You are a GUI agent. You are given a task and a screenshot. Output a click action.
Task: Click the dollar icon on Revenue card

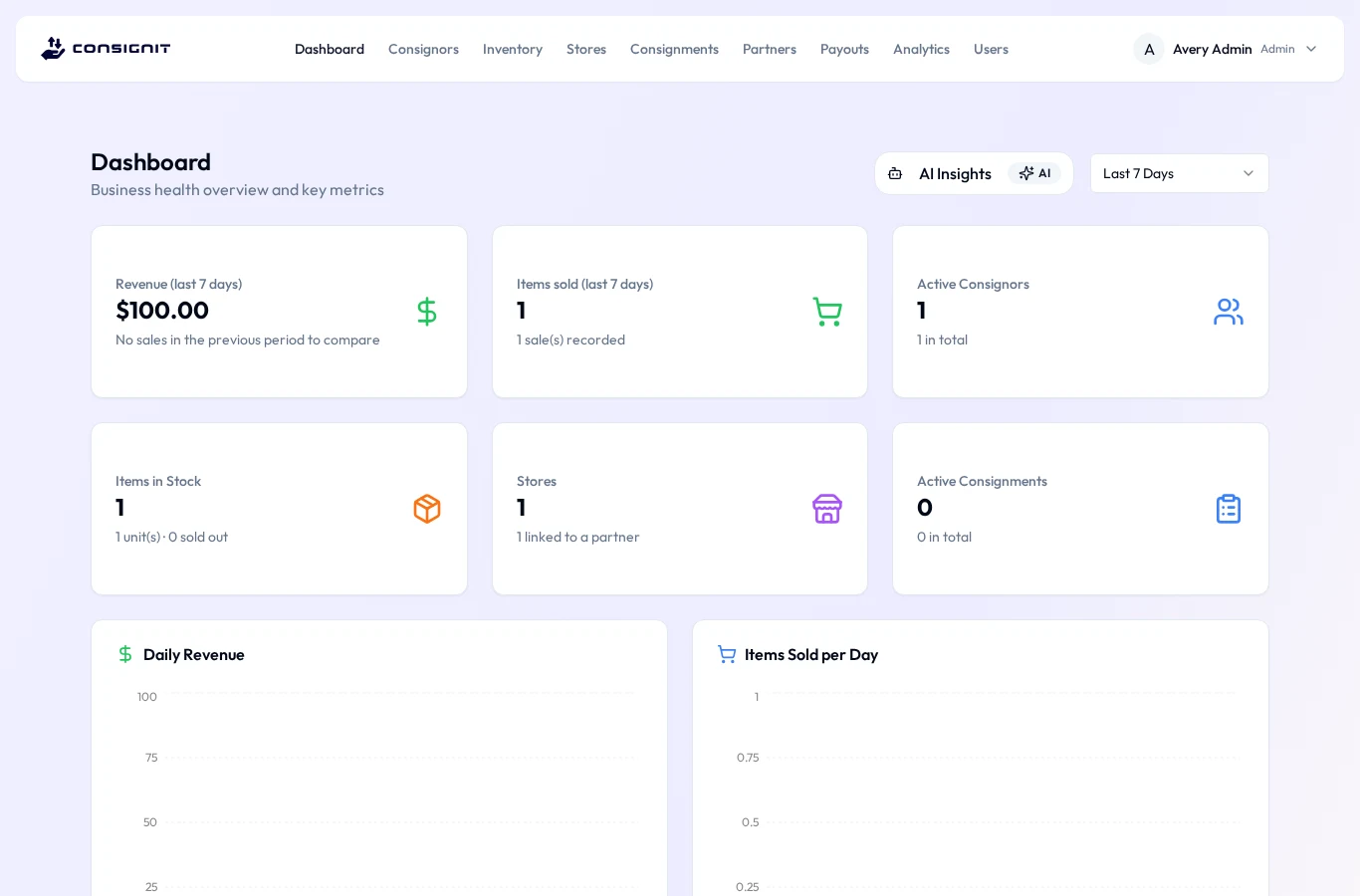(x=427, y=312)
